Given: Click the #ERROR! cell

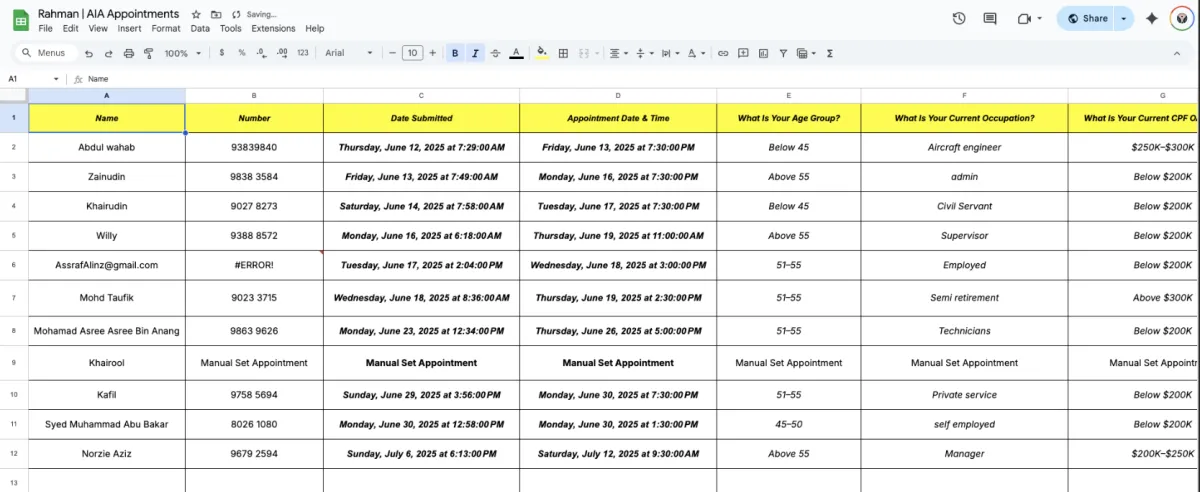Looking at the screenshot, I should point(254,265).
